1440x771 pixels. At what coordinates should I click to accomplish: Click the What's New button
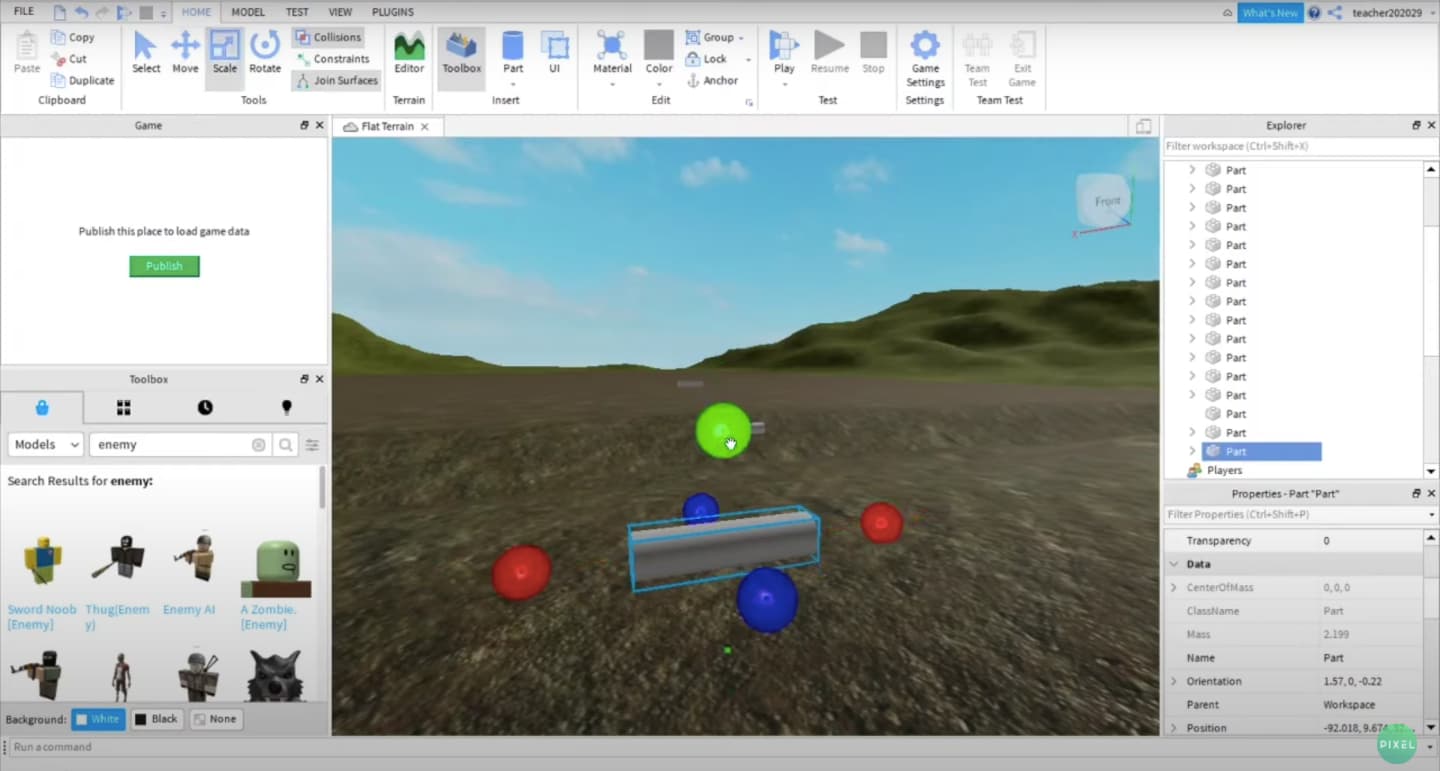[1270, 12]
